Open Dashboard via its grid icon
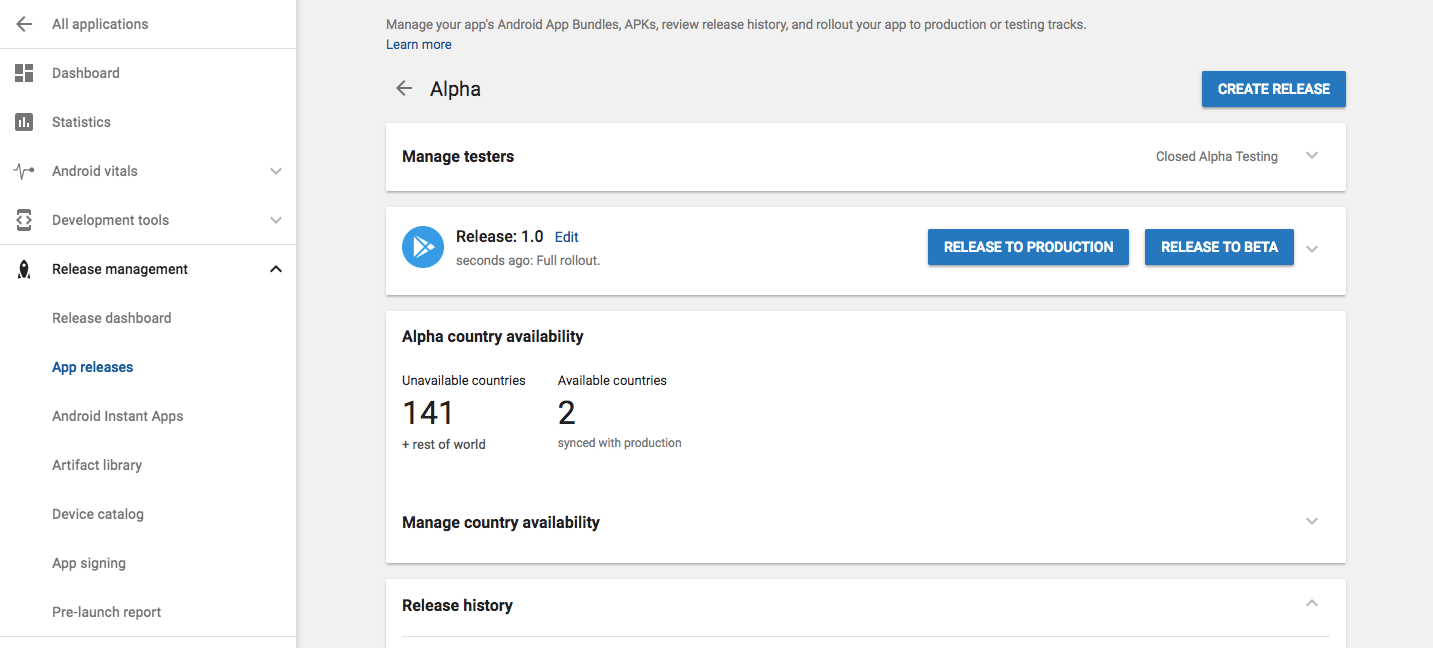Viewport: 1433px width, 648px height. (x=24, y=73)
